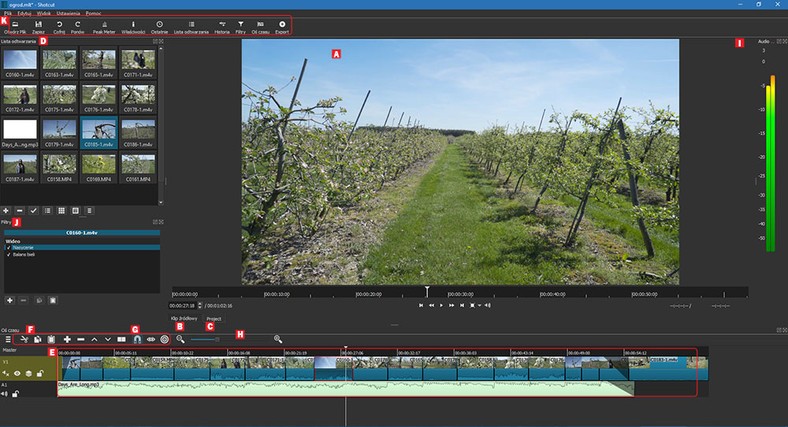Click the scissors cut icon in timeline toolbar
This screenshot has width=788, height=427.
(x=22, y=340)
